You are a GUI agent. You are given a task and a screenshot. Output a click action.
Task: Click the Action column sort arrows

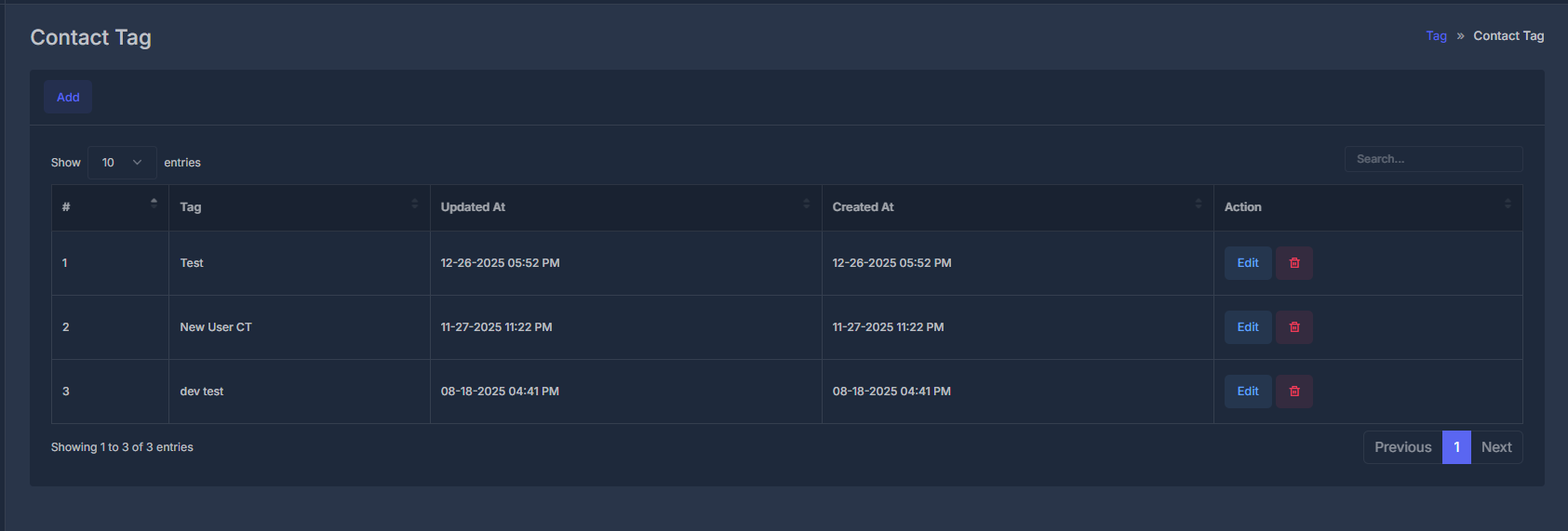pyautogui.click(x=1508, y=203)
